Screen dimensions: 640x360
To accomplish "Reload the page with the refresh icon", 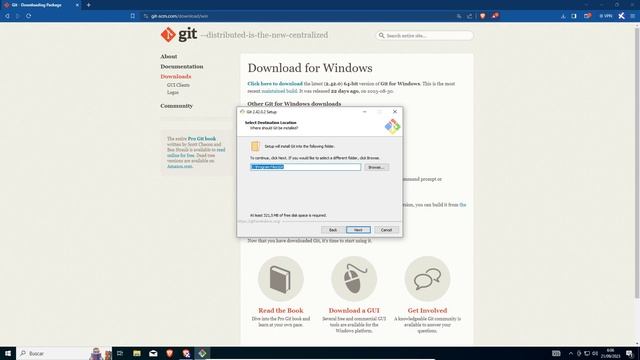I will point(29,16).
